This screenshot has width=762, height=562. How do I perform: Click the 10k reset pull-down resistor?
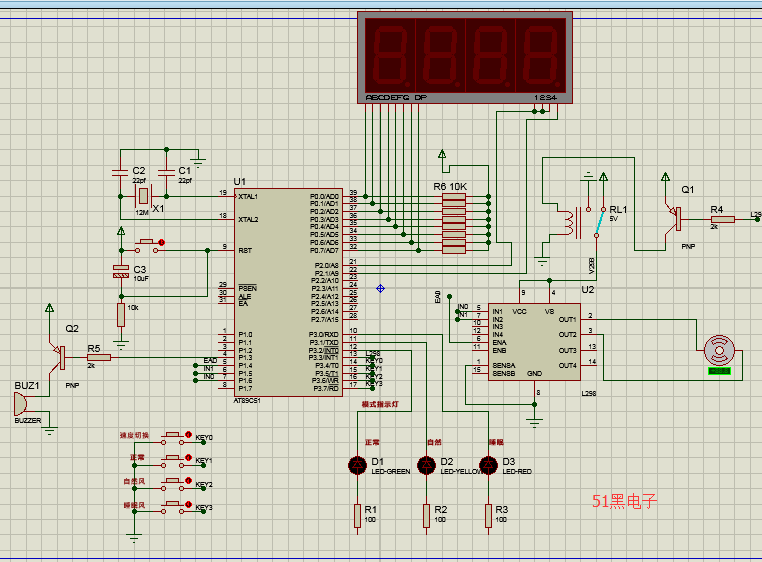(x=121, y=315)
